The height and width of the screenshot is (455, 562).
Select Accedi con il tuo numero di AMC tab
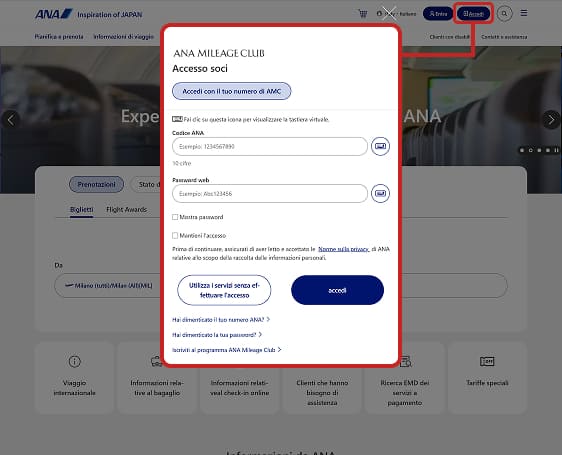pos(232,91)
